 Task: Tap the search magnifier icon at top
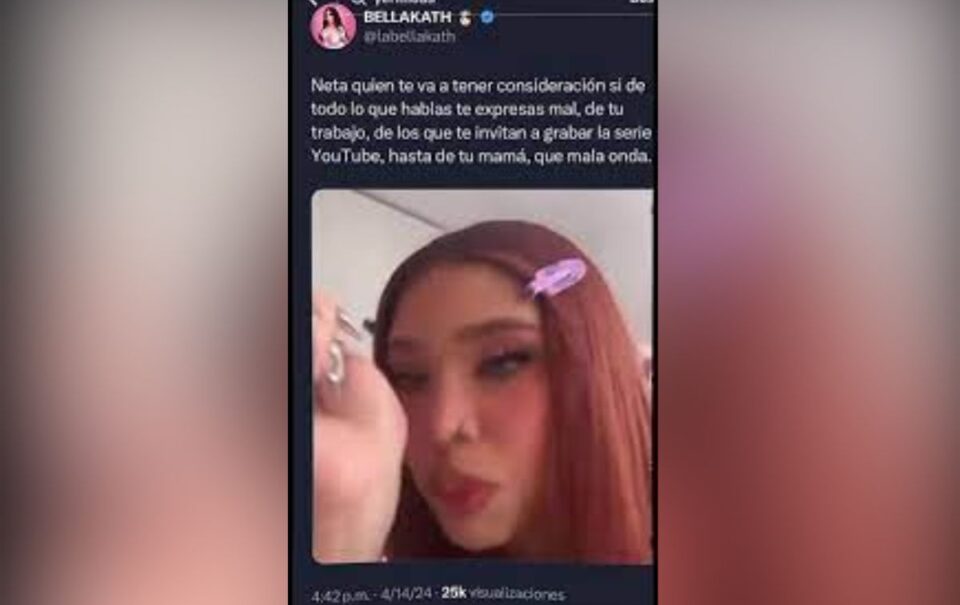point(359,2)
